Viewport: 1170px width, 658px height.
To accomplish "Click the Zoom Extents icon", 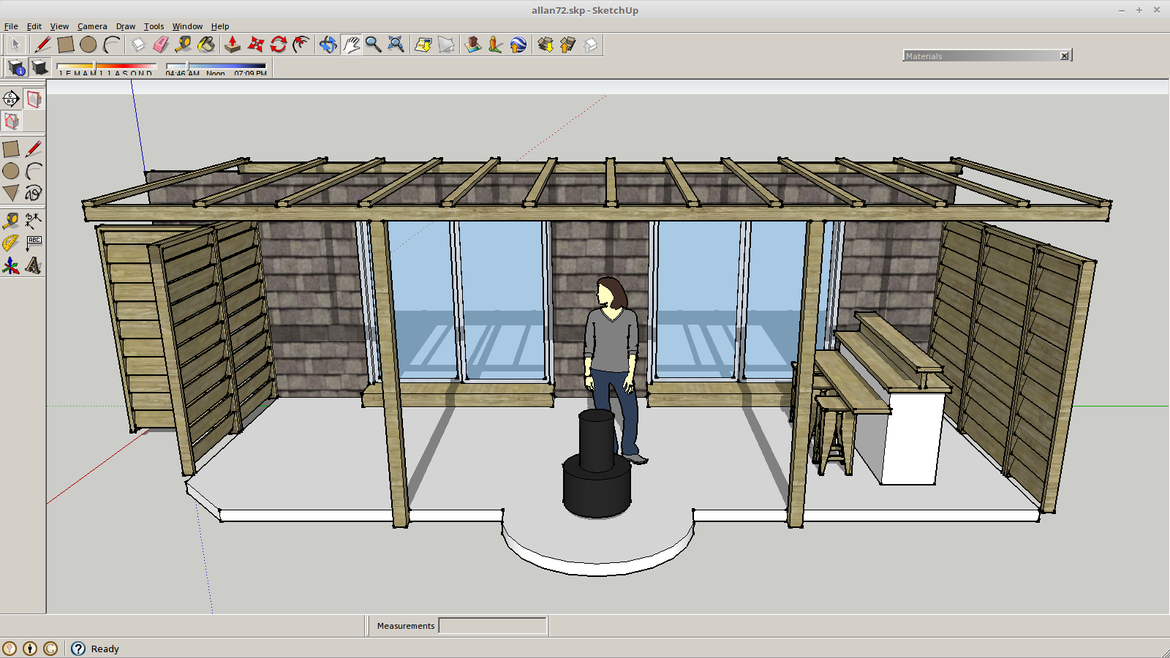I will (396, 44).
